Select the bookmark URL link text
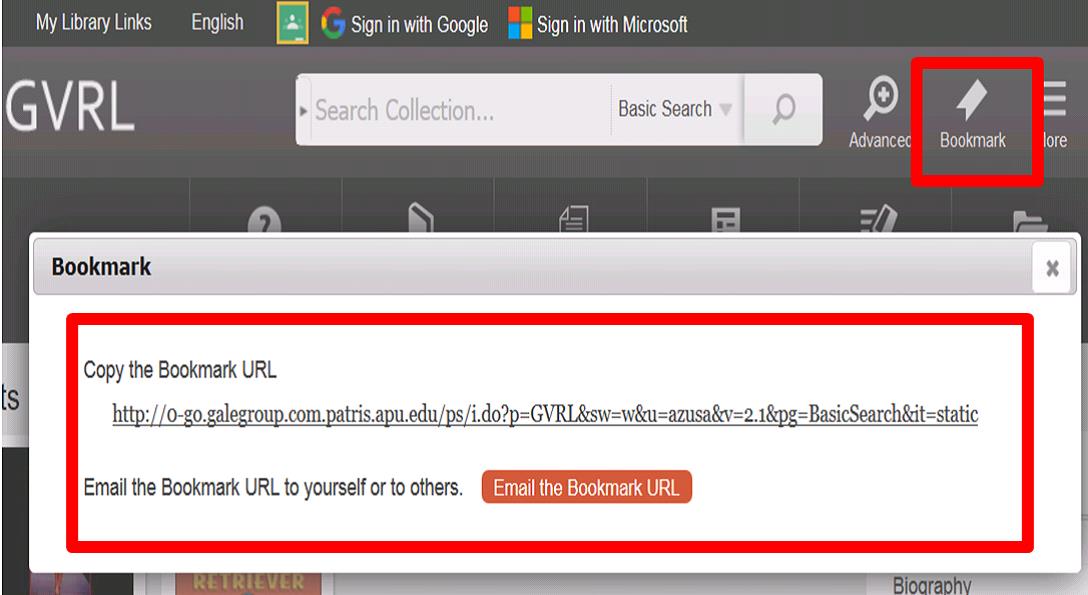The width and height of the screenshot is (1088, 595). (545, 414)
